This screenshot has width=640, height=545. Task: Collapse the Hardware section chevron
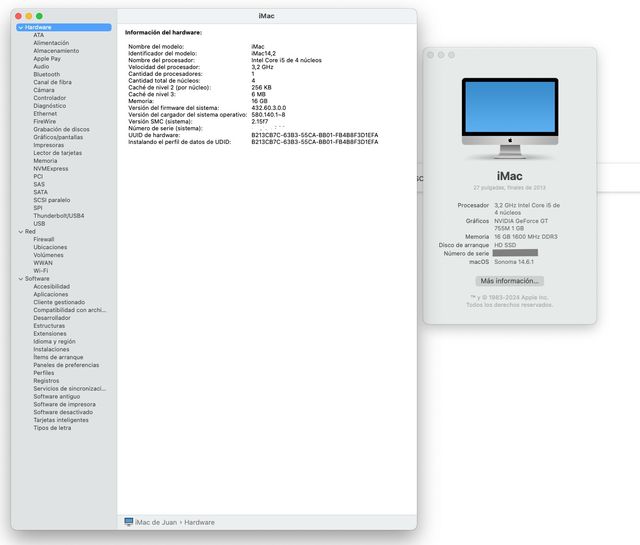tap(20, 27)
